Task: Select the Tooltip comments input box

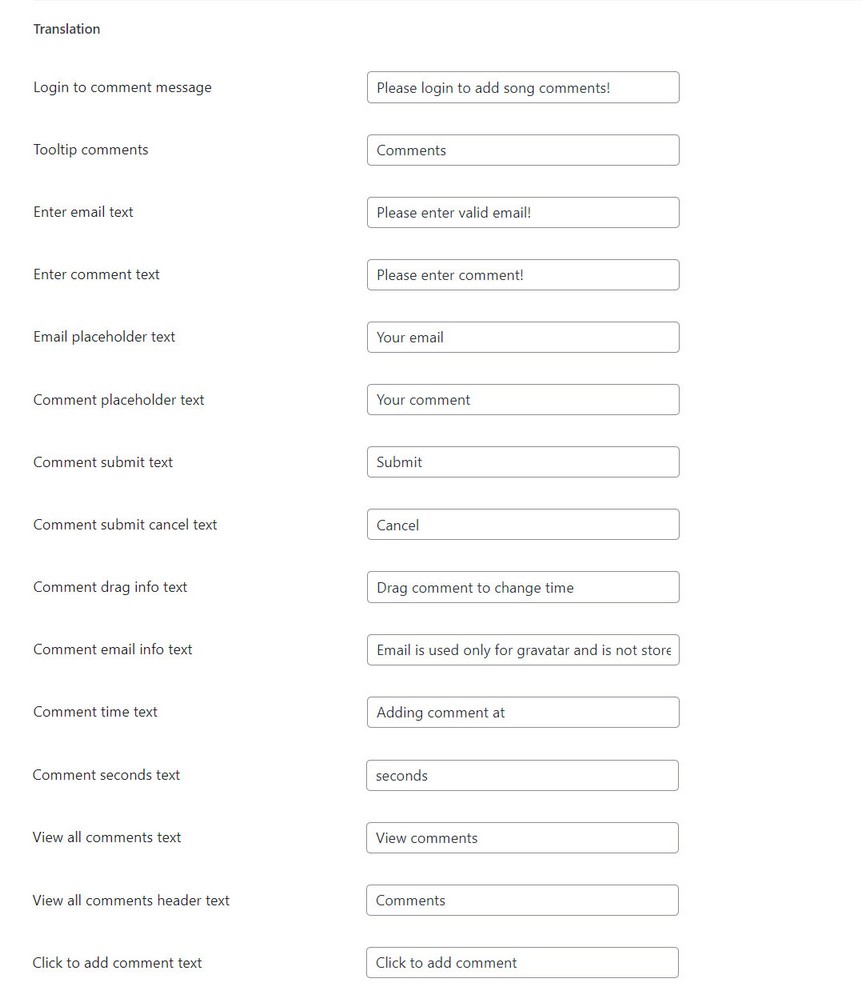Action: coord(522,150)
